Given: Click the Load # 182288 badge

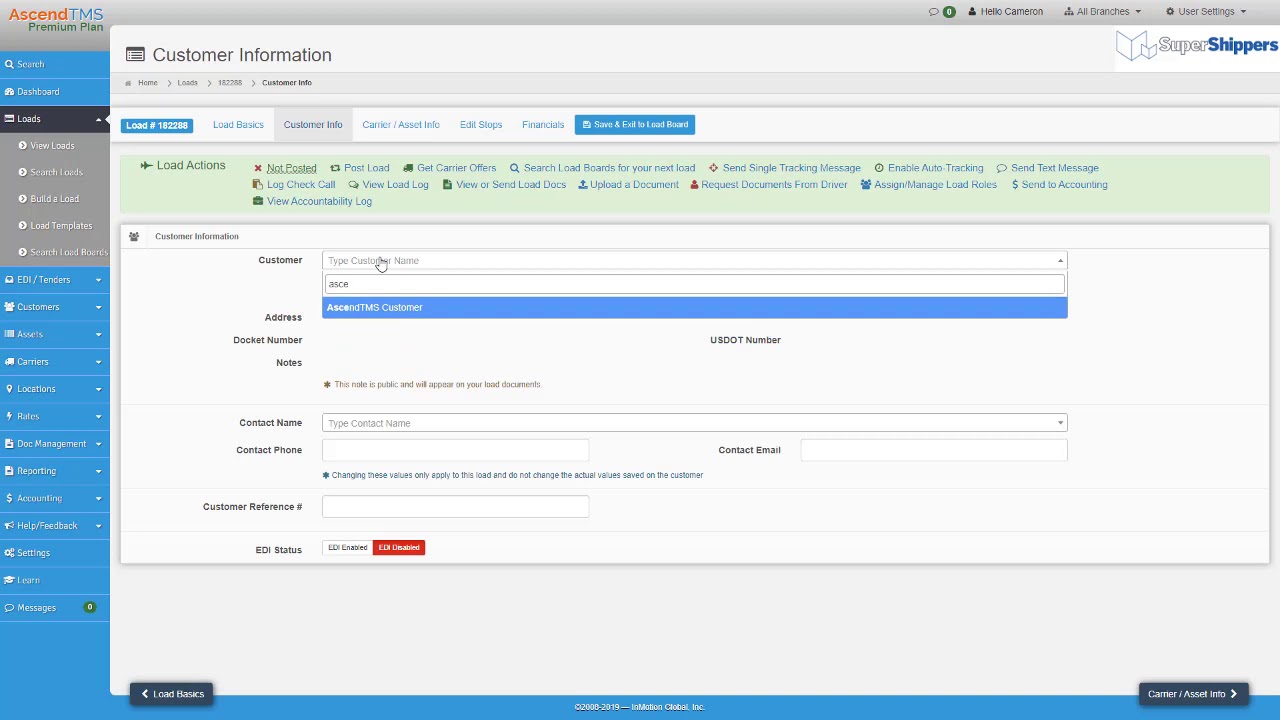Looking at the screenshot, I should 157,125.
